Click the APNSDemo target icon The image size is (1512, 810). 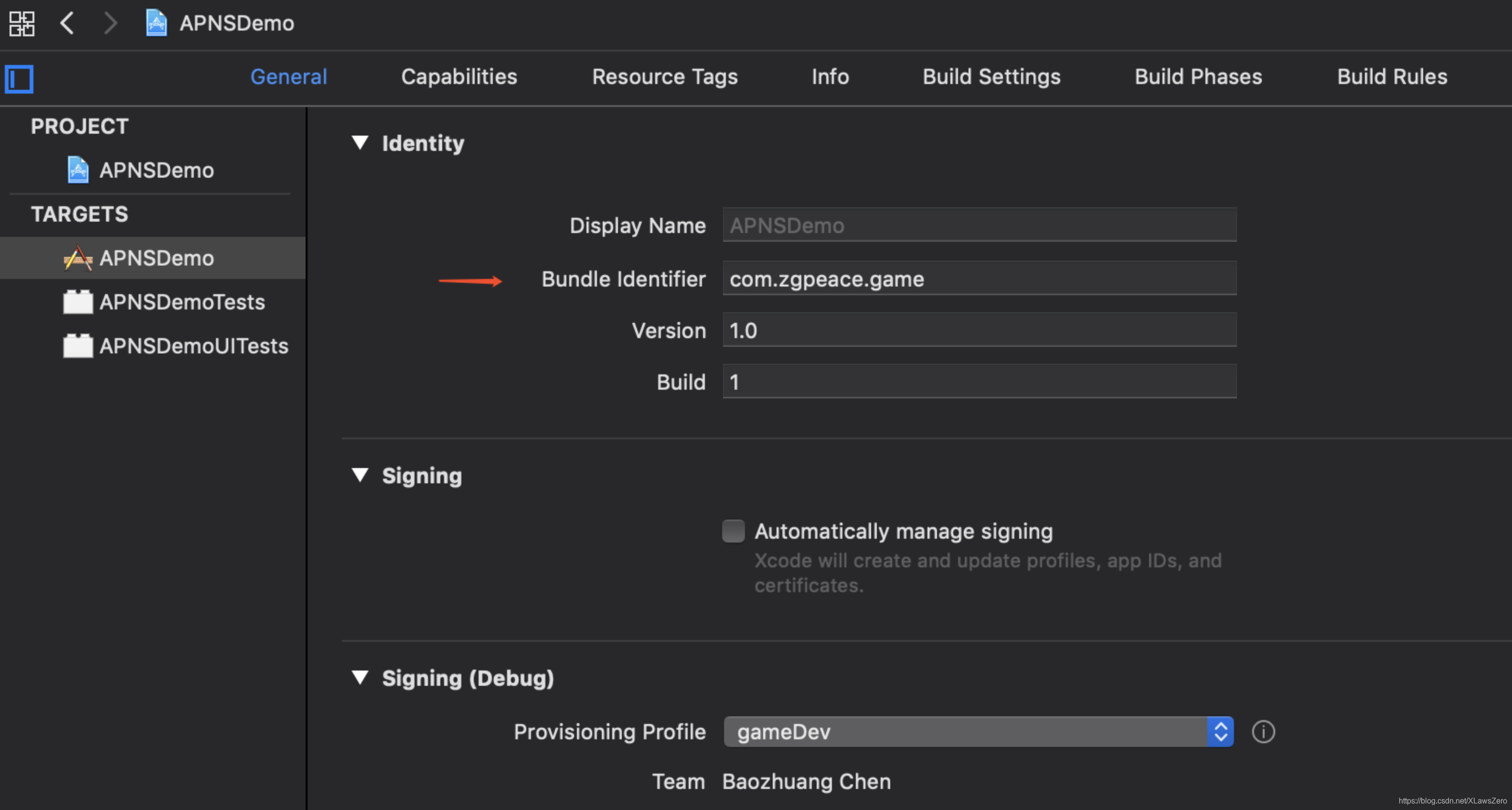79,257
